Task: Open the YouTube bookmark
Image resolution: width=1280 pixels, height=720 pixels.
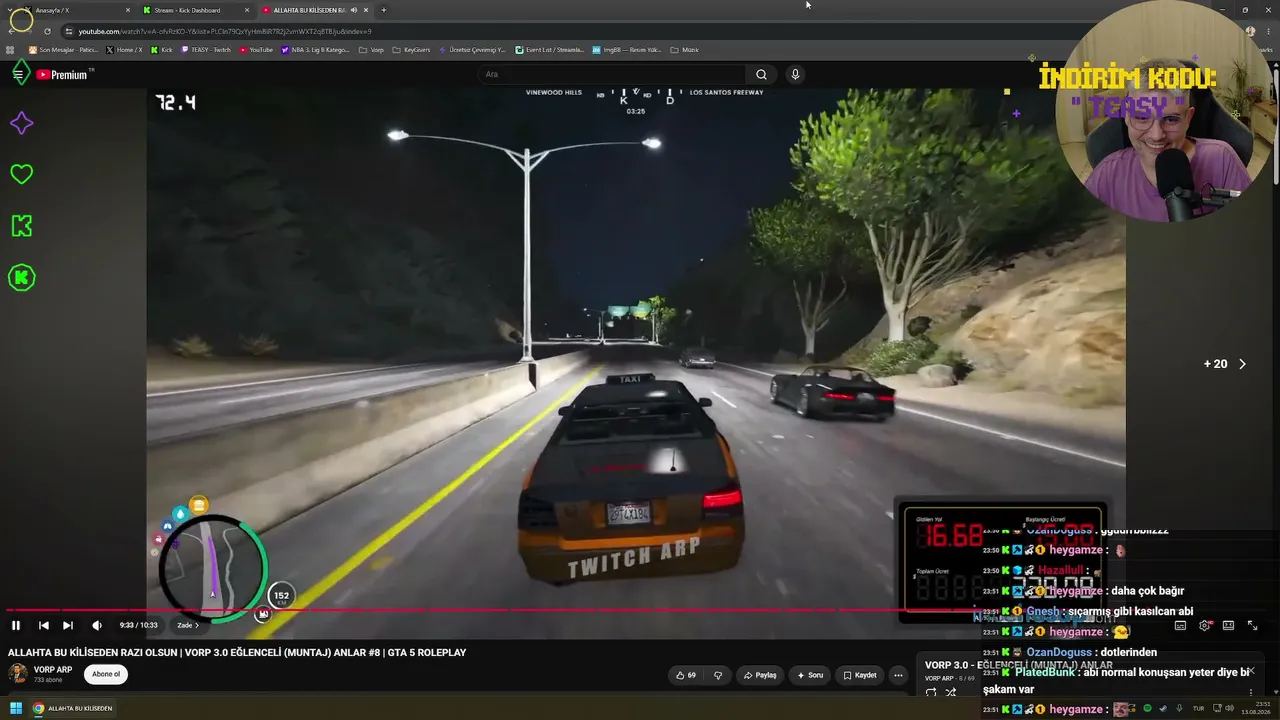Action: (x=255, y=50)
